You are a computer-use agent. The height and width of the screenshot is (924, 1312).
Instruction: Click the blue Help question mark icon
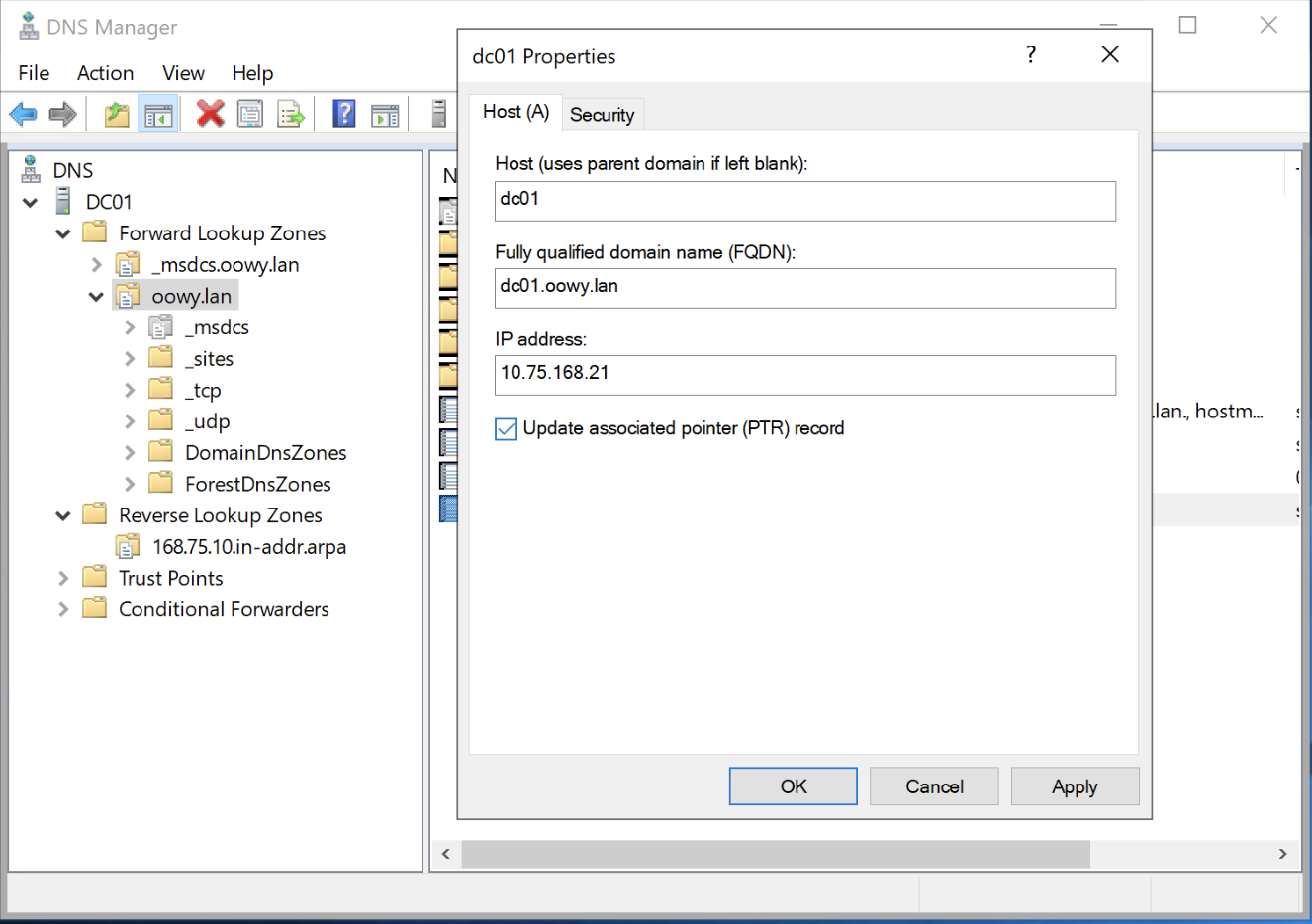[x=343, y=115]
